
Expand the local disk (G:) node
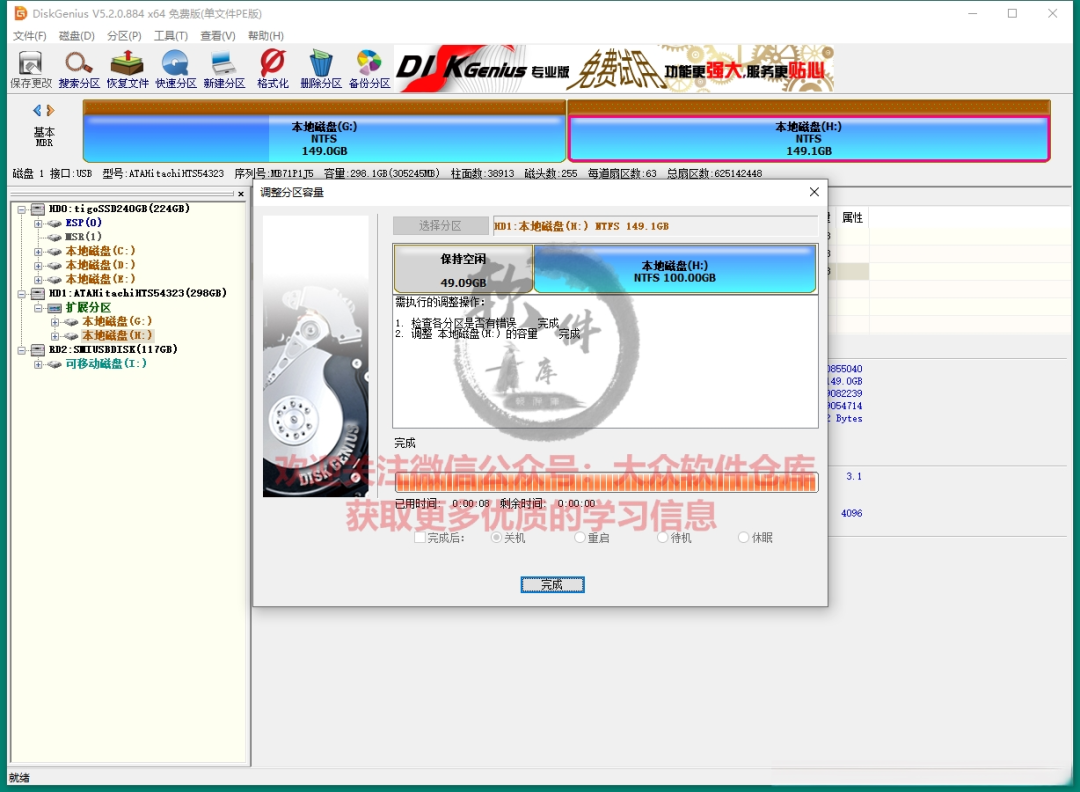55,322
